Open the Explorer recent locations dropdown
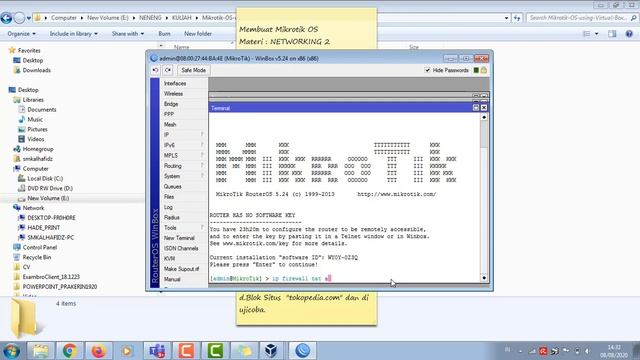The image size is (640, 360). [29, 18]
